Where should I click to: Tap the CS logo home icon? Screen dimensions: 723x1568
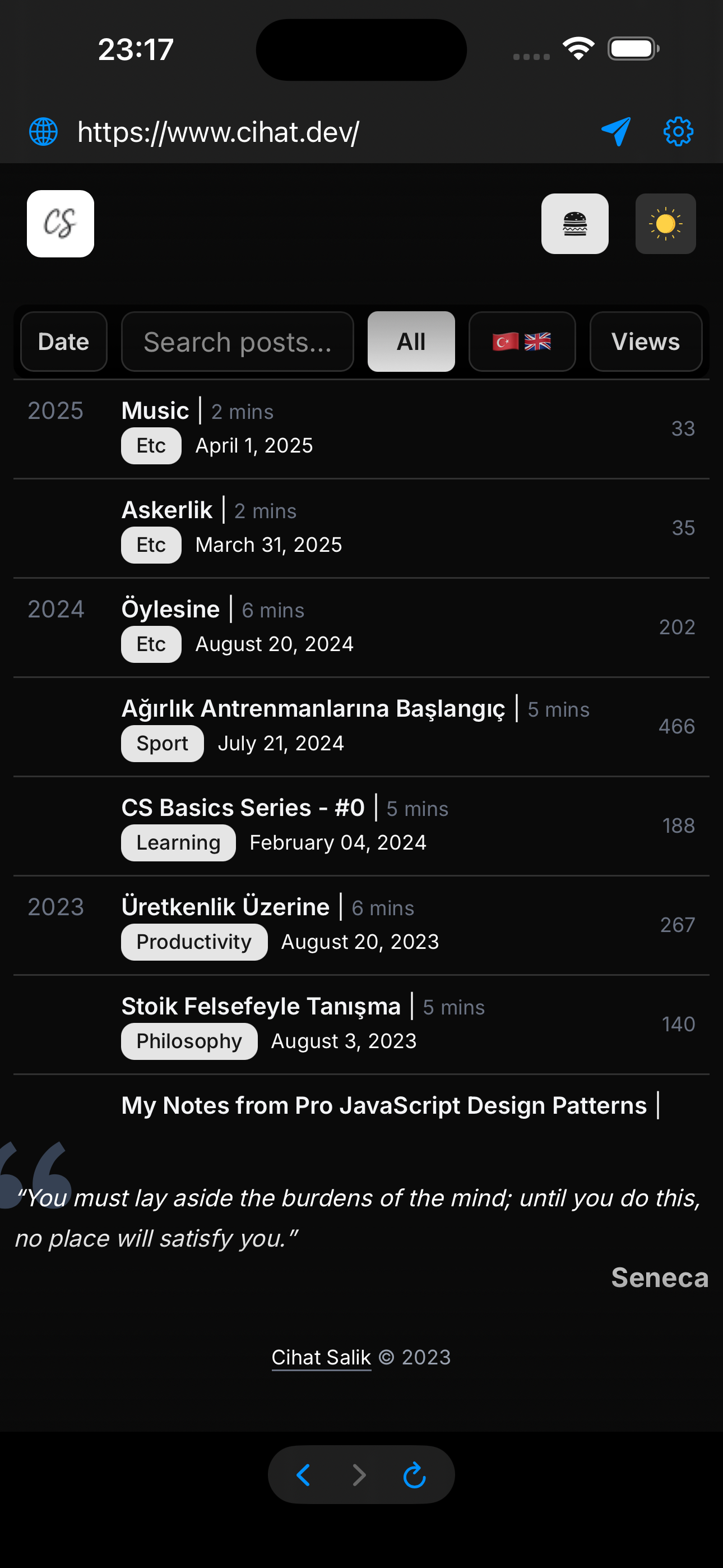pyautogui.click(x=61, y=223)
